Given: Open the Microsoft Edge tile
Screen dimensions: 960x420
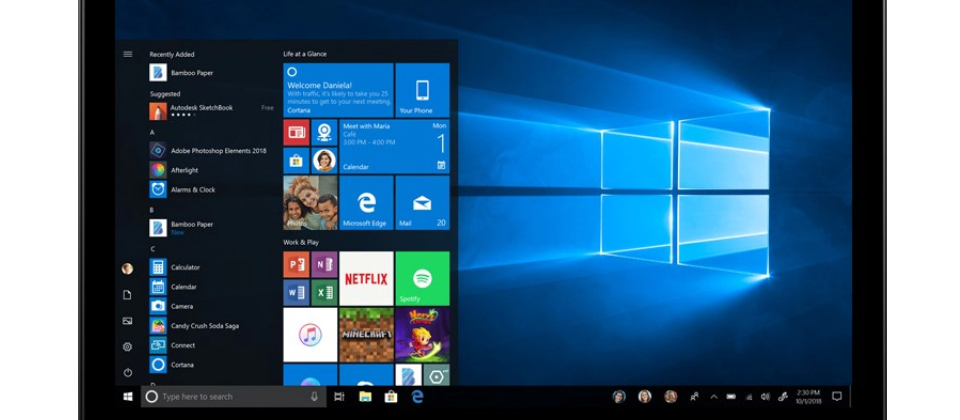Looking at the screenshot, I should [366, 203].
